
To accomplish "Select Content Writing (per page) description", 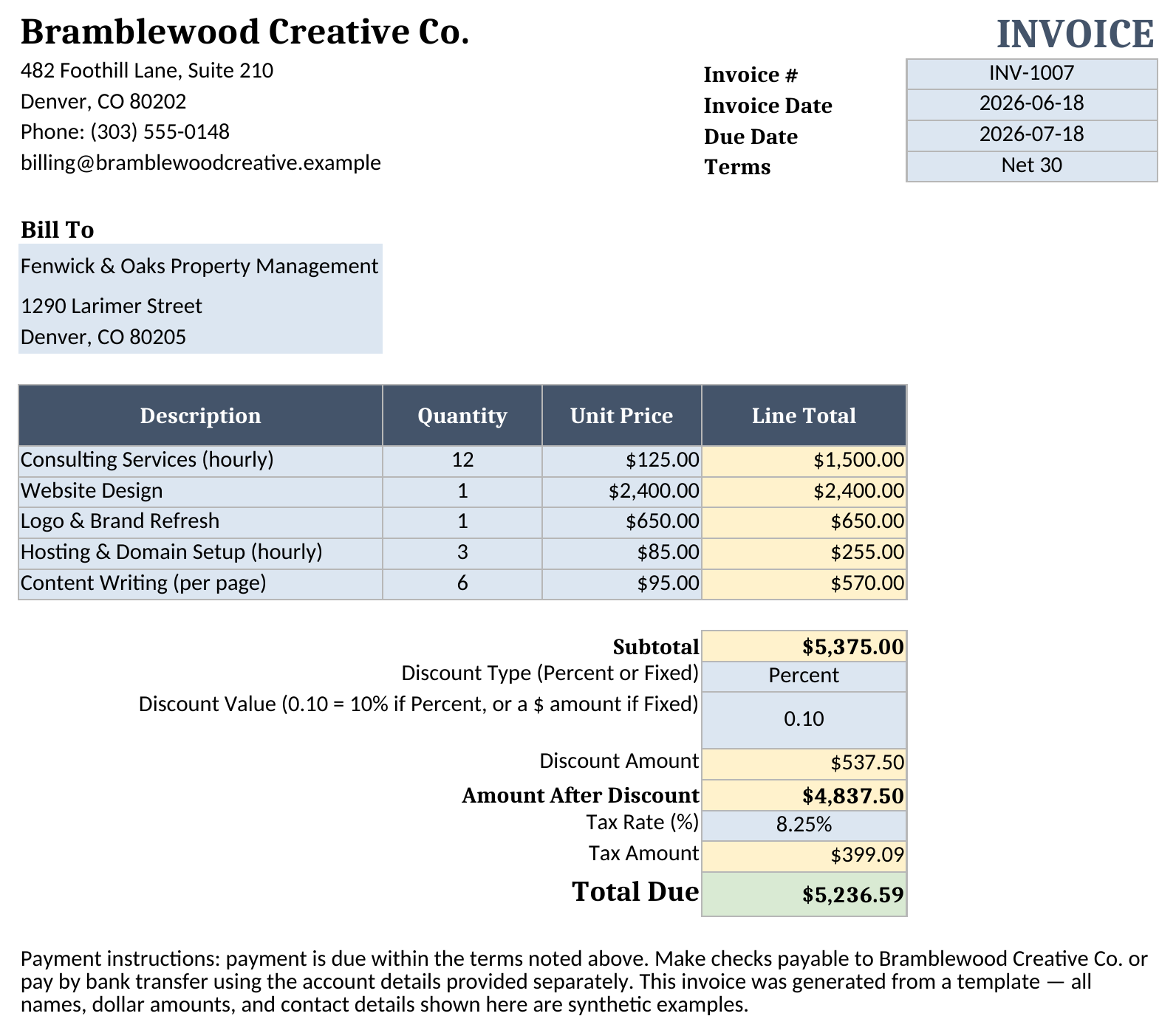I will 200,584.
